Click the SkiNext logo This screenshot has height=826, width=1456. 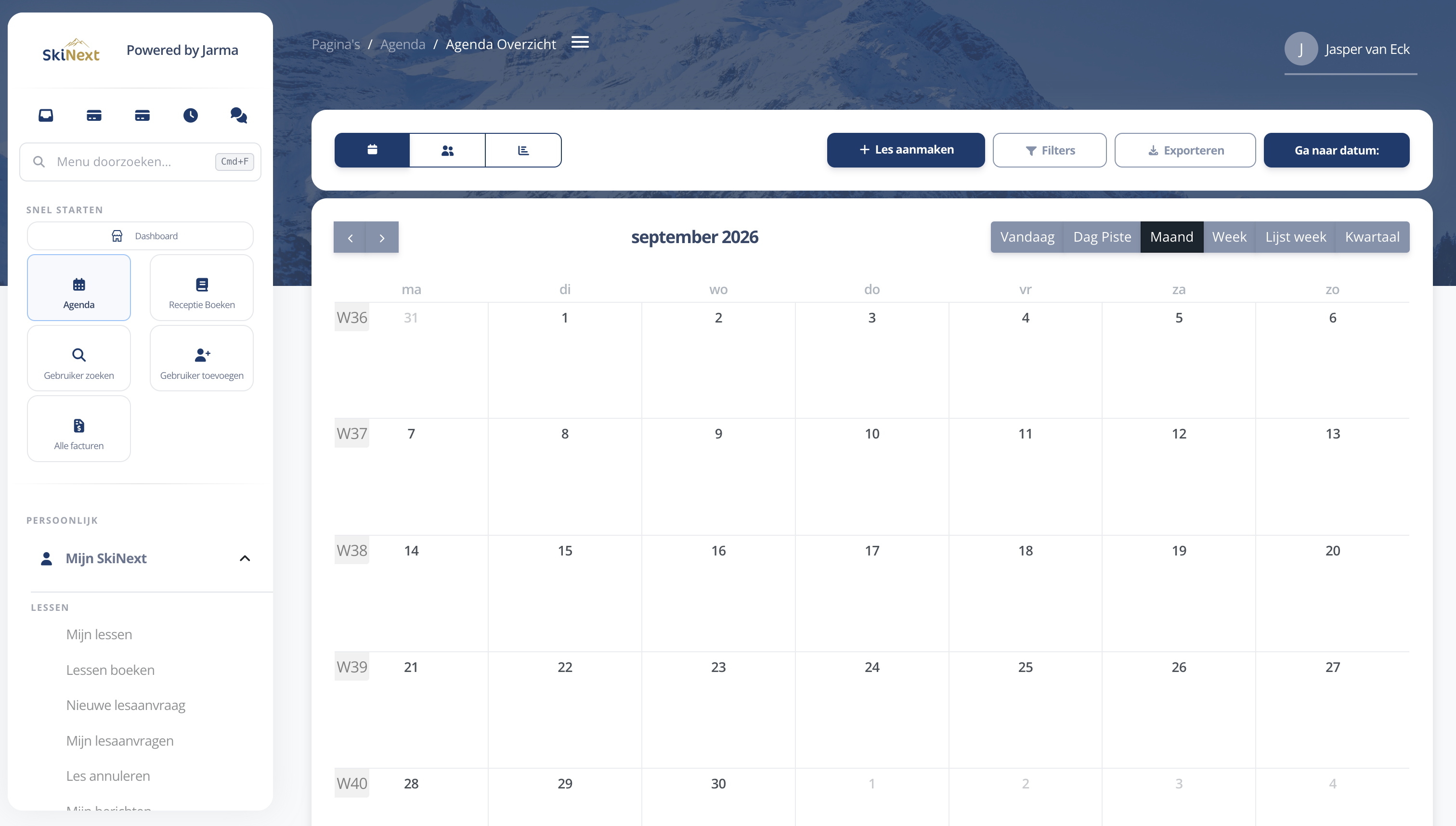[x=71, y=51]
